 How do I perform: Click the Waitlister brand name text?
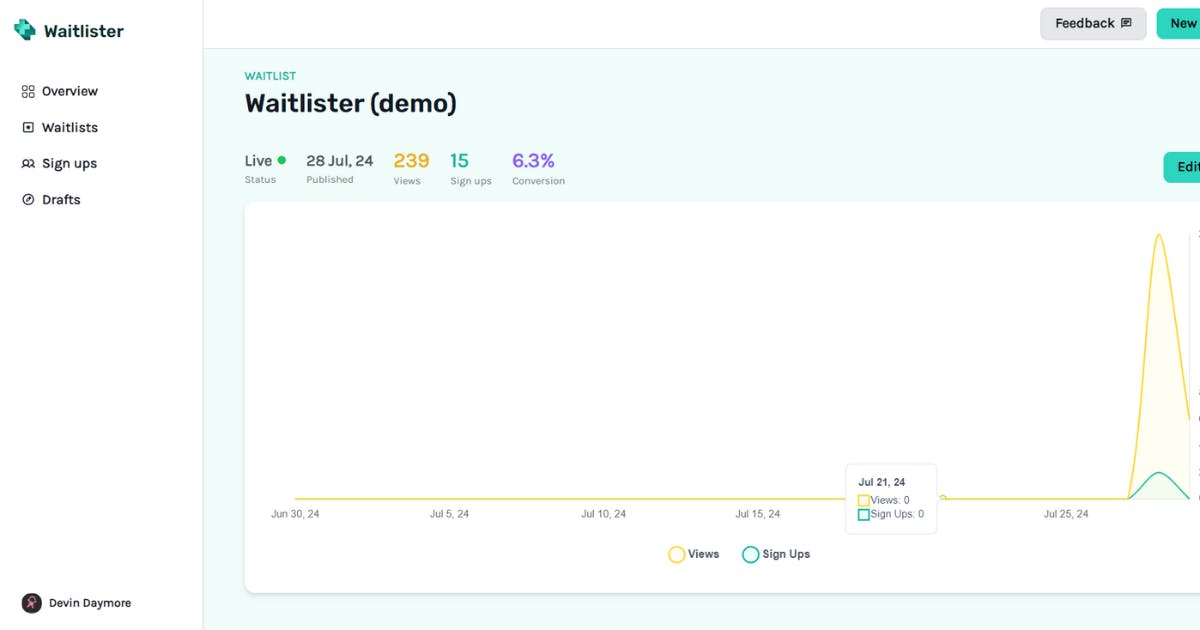(x=84, y=31)
